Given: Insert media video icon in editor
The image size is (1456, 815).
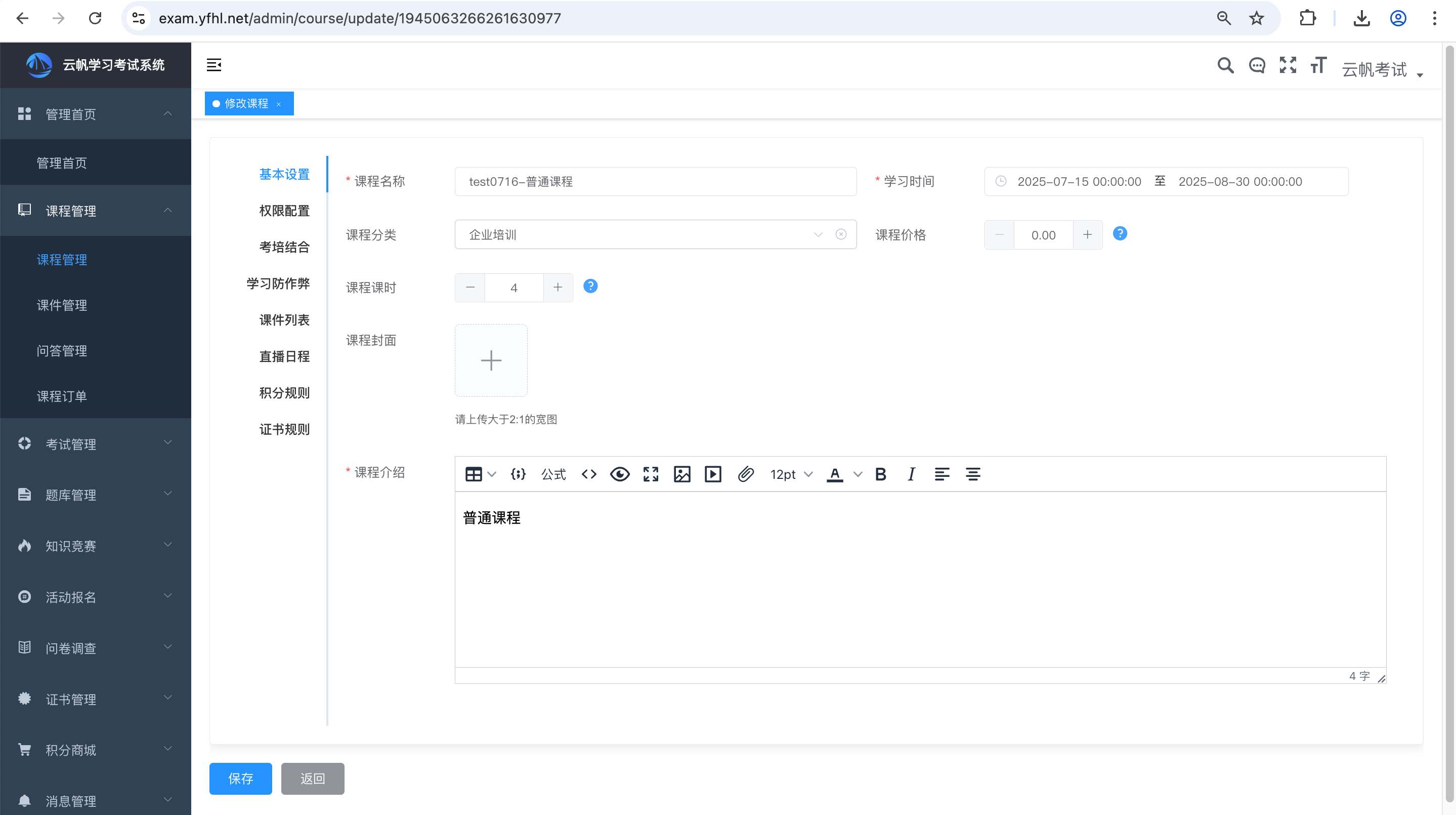Looking at the screenshot, I should (x=713, y=474).
